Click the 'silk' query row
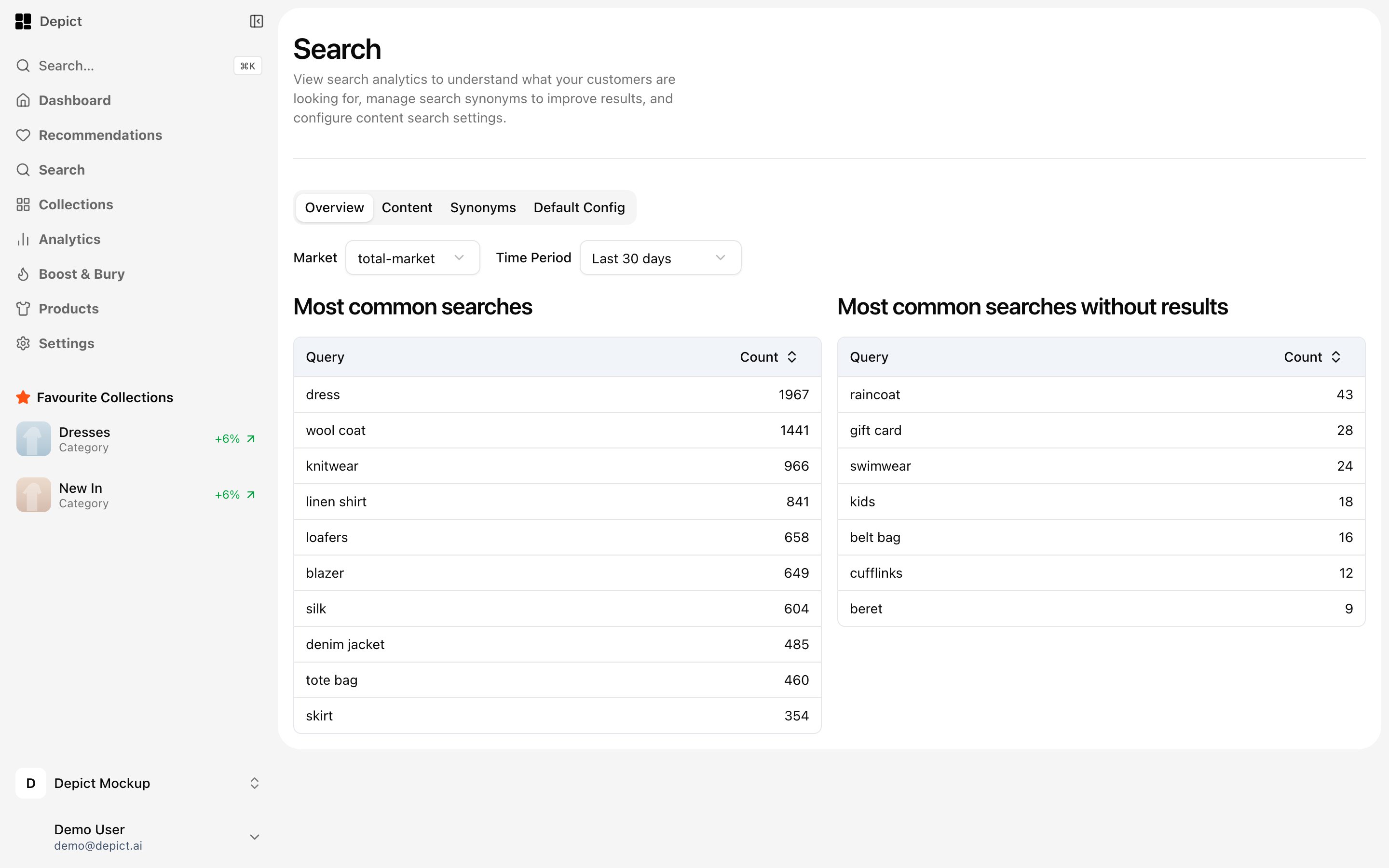The width and height of the screenshot is (1389, 868). click(557, 609)
